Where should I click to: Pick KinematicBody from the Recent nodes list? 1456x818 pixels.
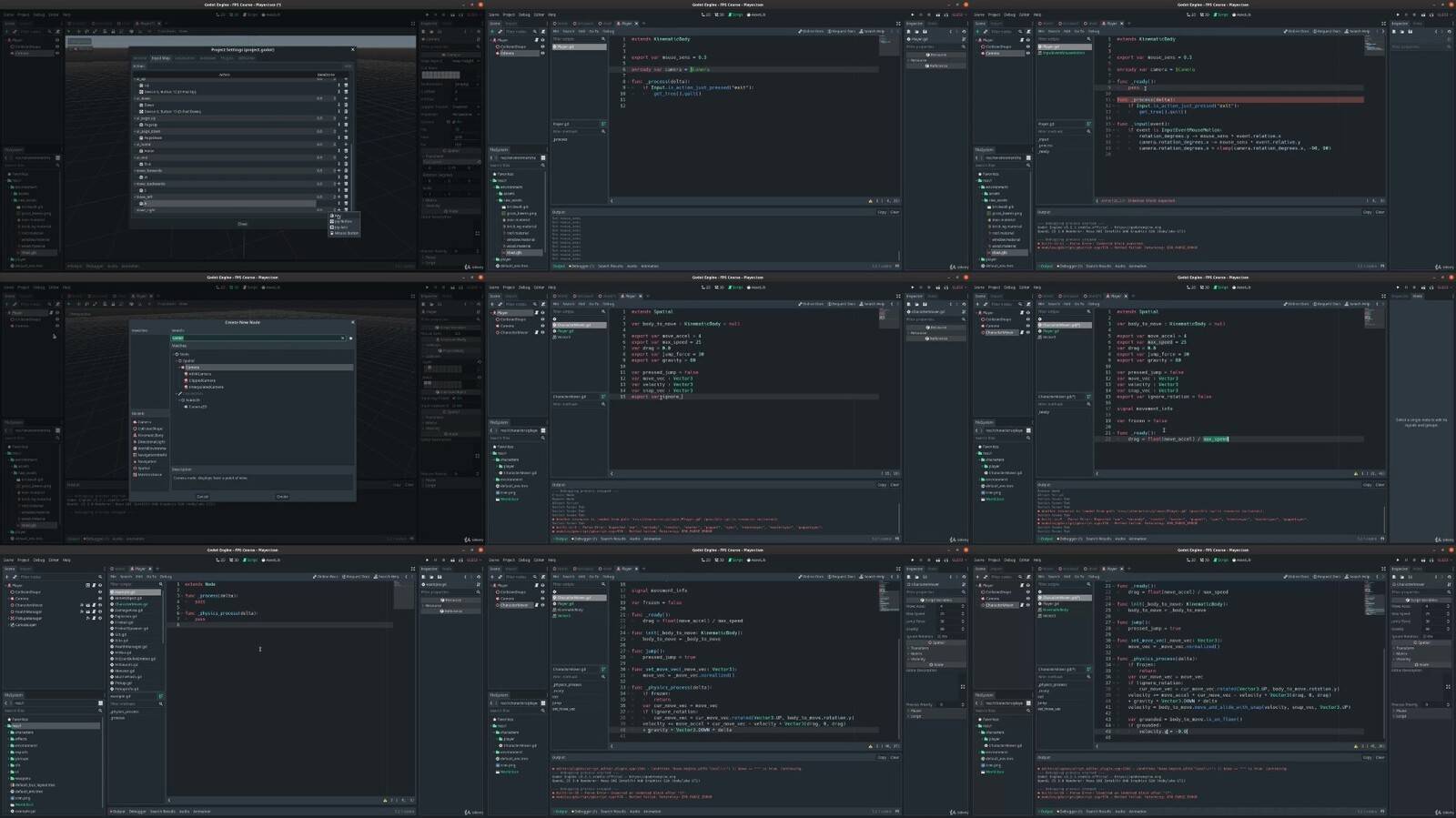point(150,435)
